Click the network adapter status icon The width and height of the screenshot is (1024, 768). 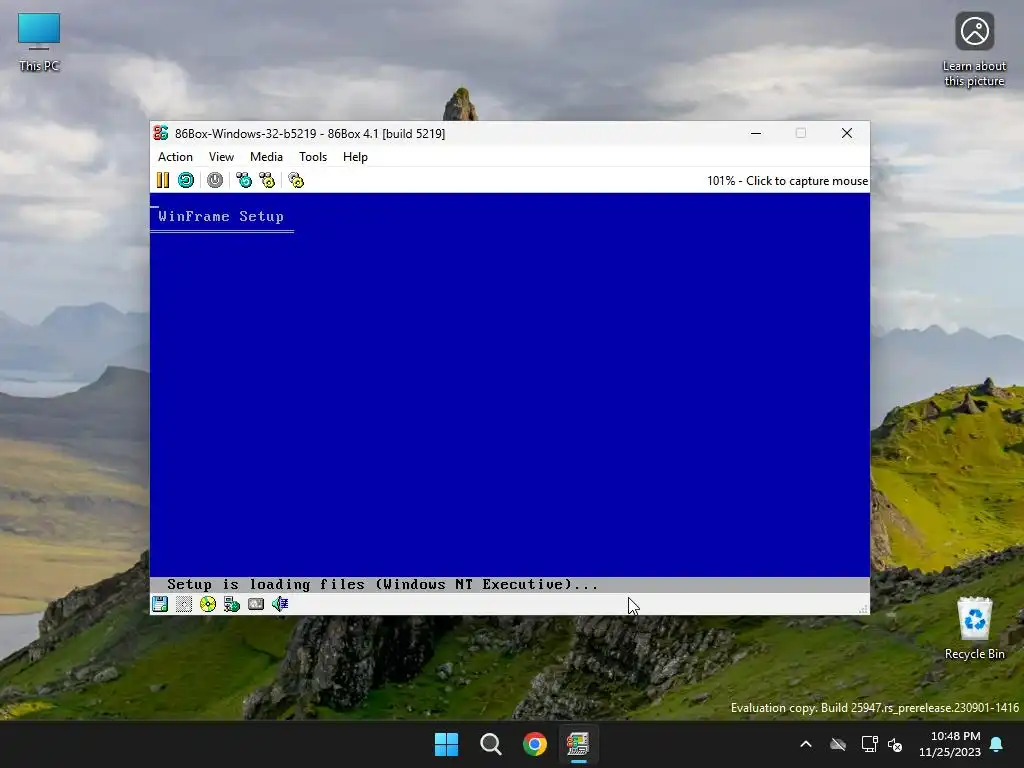point(232,604)
